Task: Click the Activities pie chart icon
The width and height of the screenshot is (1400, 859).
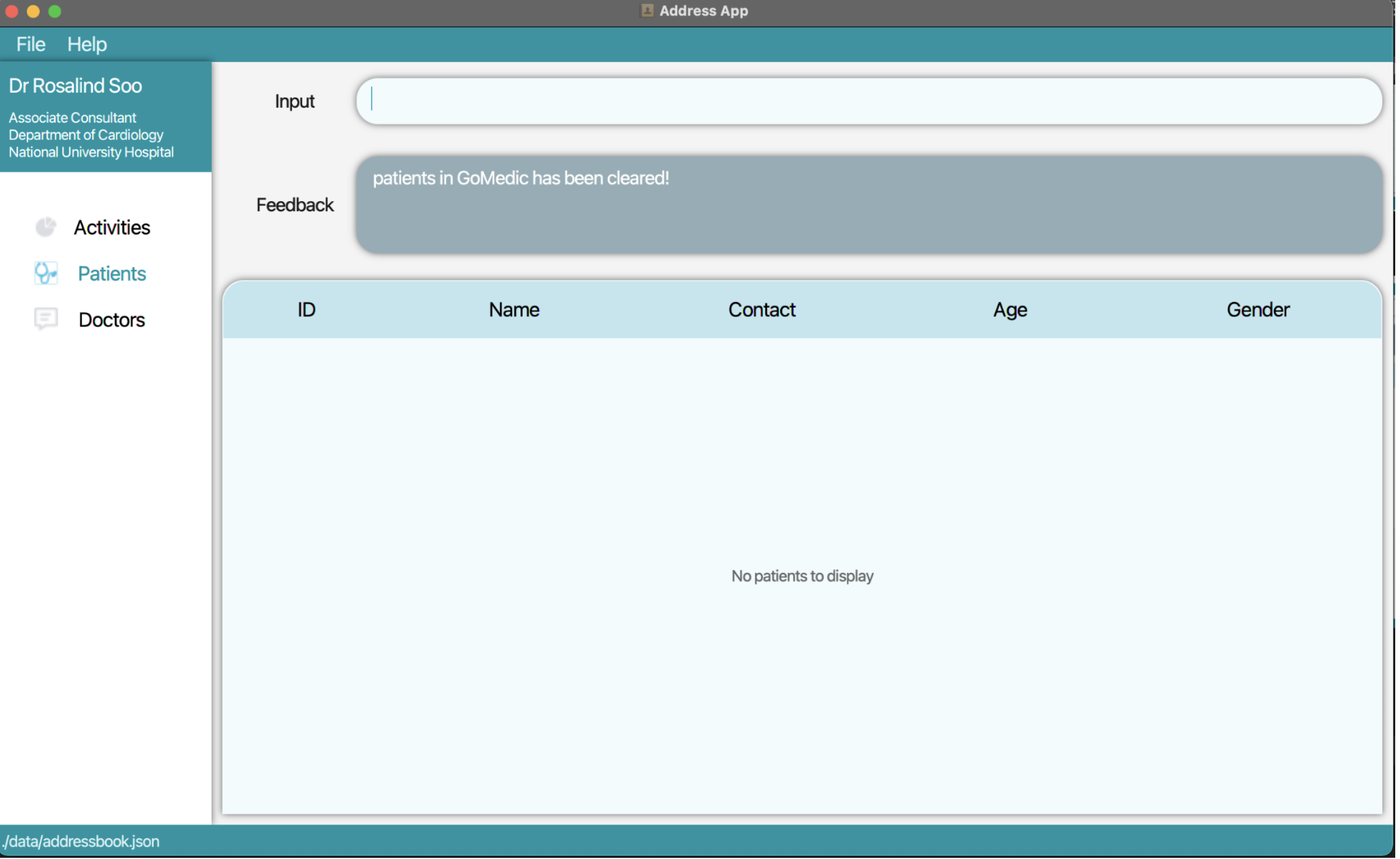Action: [45, 227]
